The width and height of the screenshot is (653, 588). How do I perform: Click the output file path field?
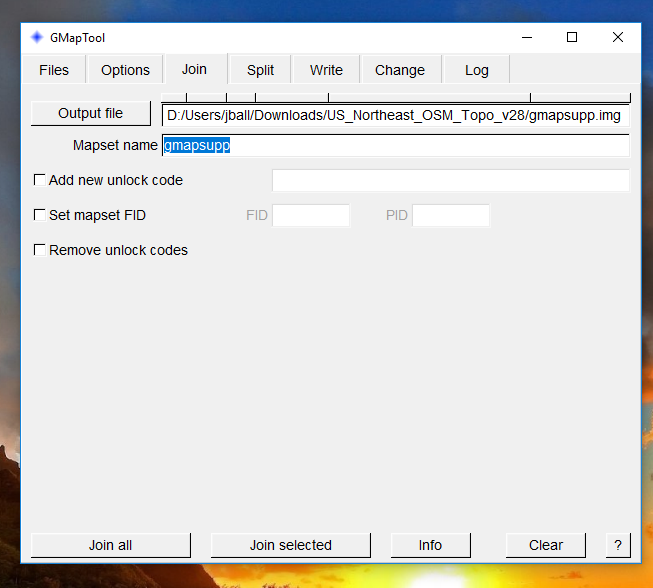pyautogui.click(x=396, y=115)
